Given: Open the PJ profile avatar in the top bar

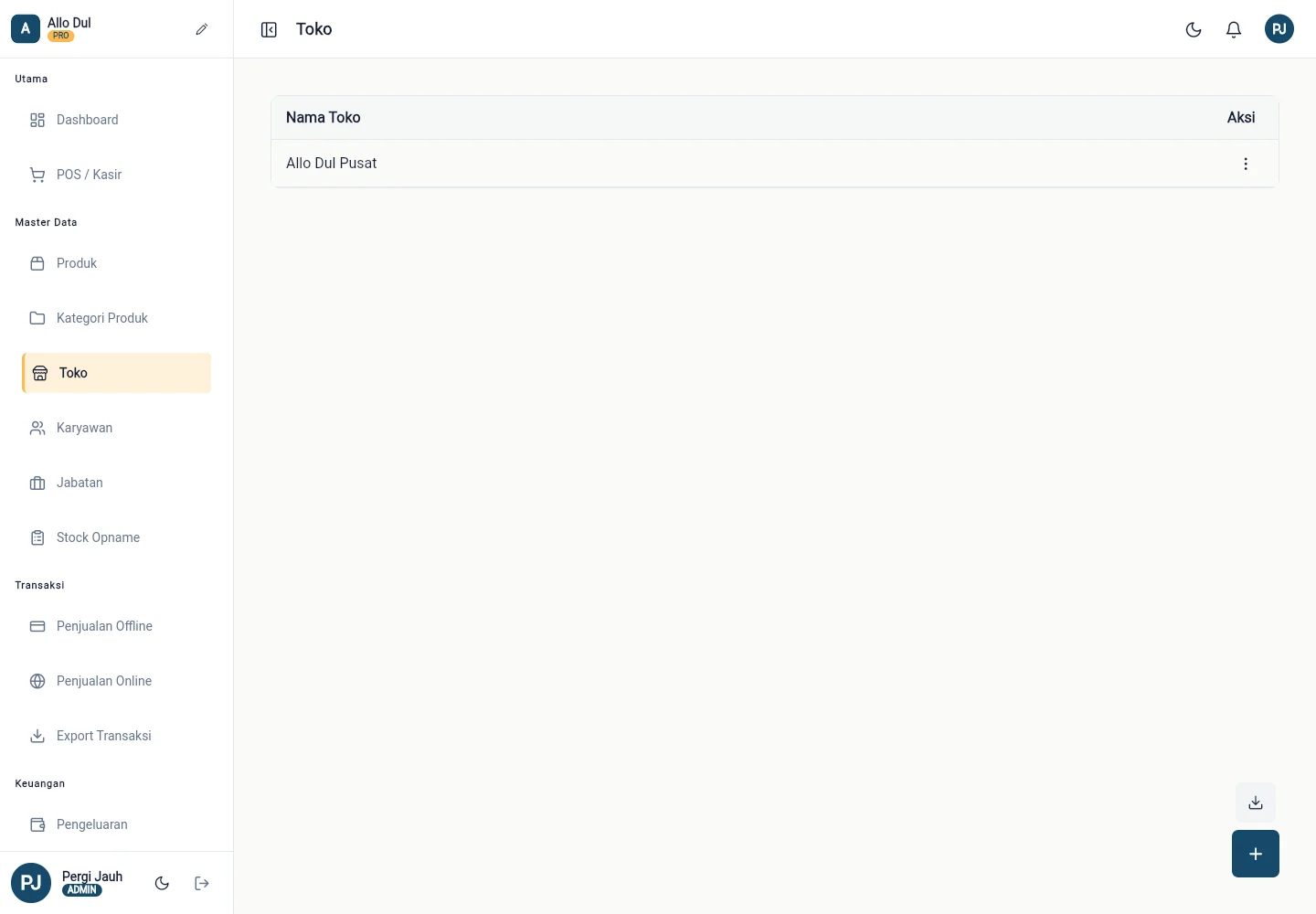Looking at the screenshot, I should point(1279,29).
